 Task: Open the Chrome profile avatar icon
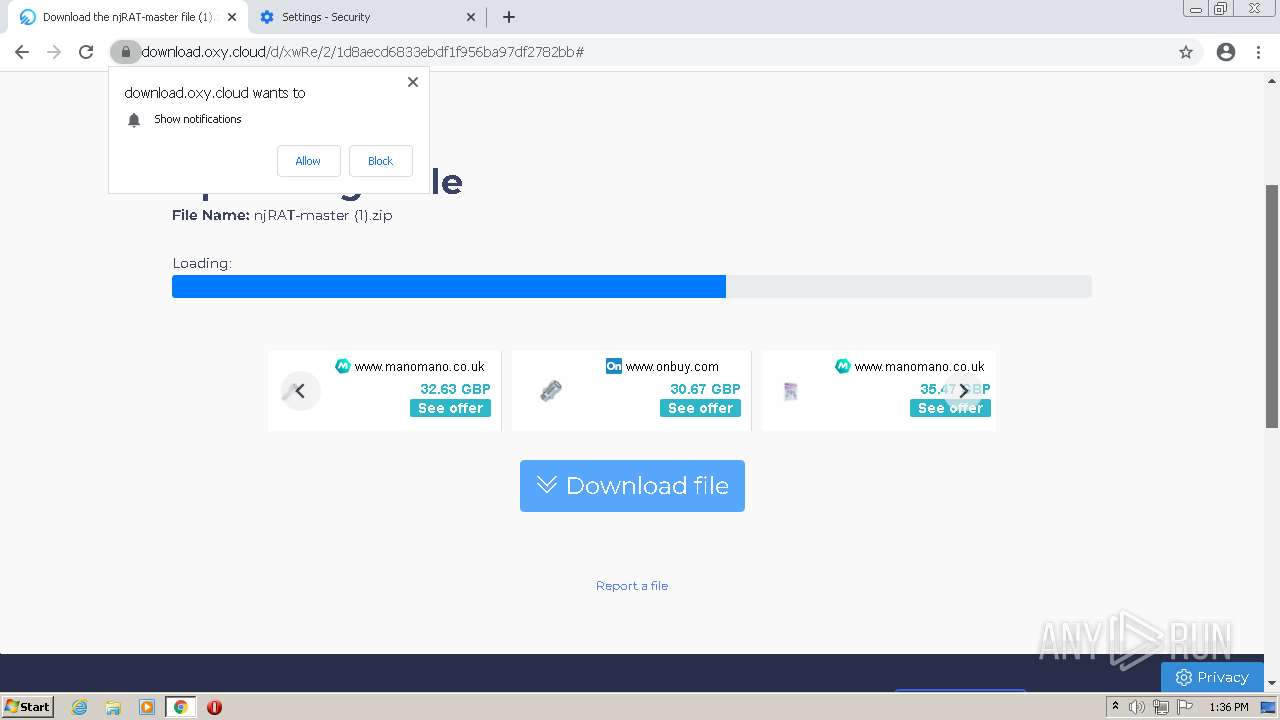pyautogui.click(x=1226, y=52)
